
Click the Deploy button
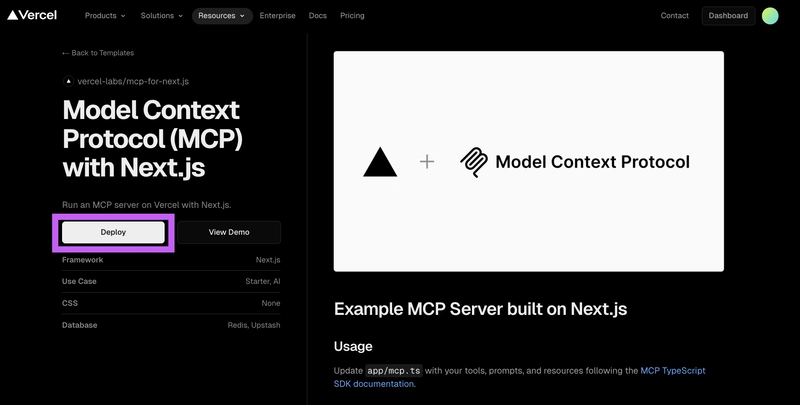113,232
